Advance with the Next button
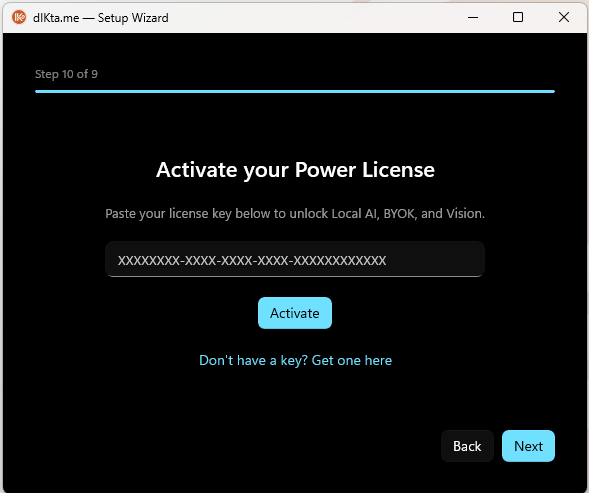589x493 pixels. 528,446
